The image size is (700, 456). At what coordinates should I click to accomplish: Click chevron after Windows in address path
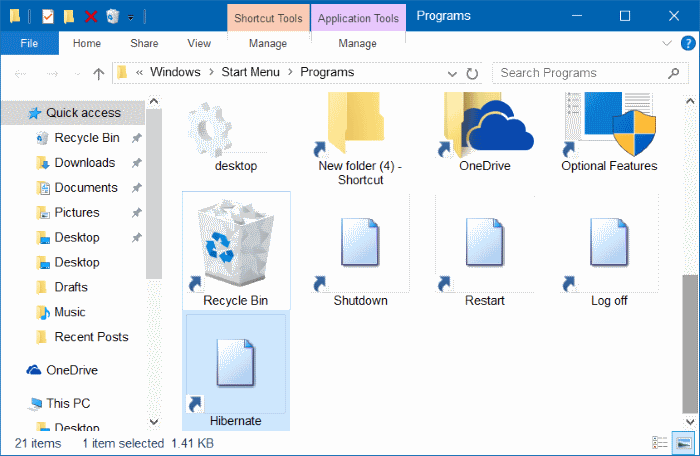click(x=212, y=72)
